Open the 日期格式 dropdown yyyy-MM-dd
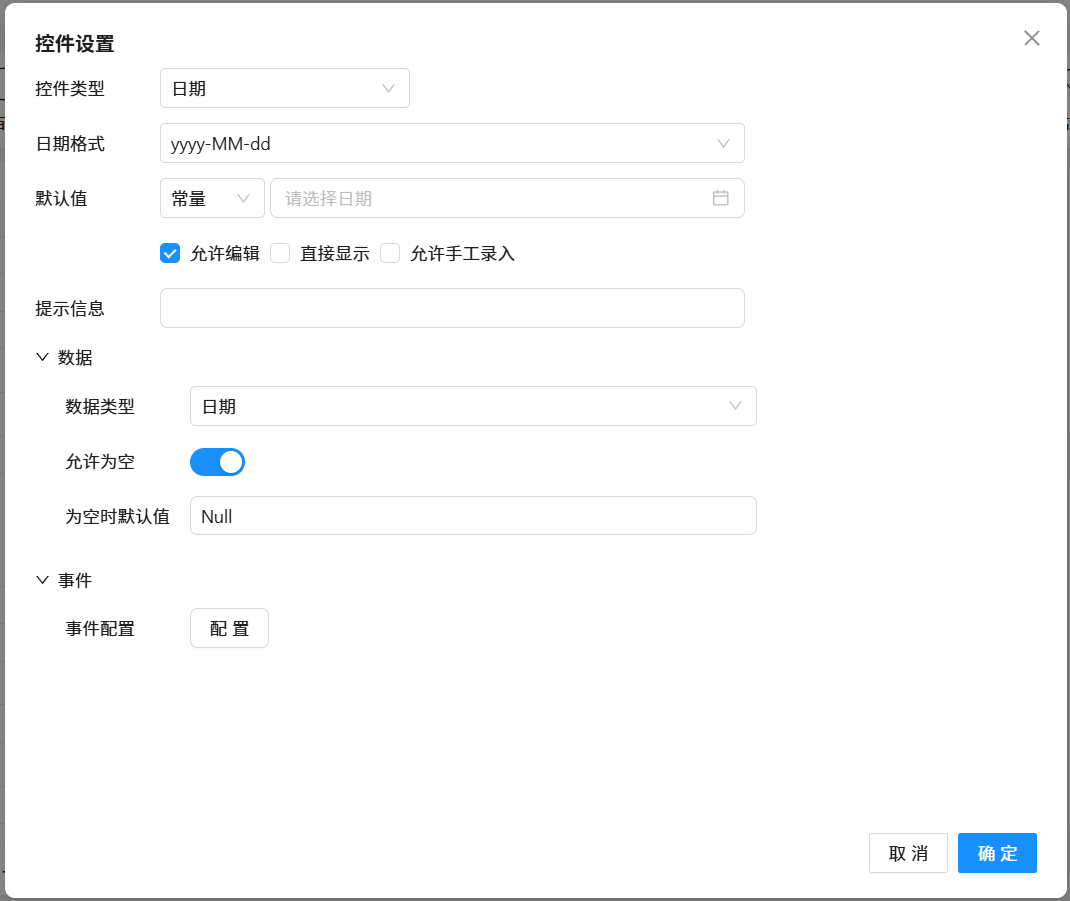This screenshot has height=901, width=1070. tap(452, 143)
